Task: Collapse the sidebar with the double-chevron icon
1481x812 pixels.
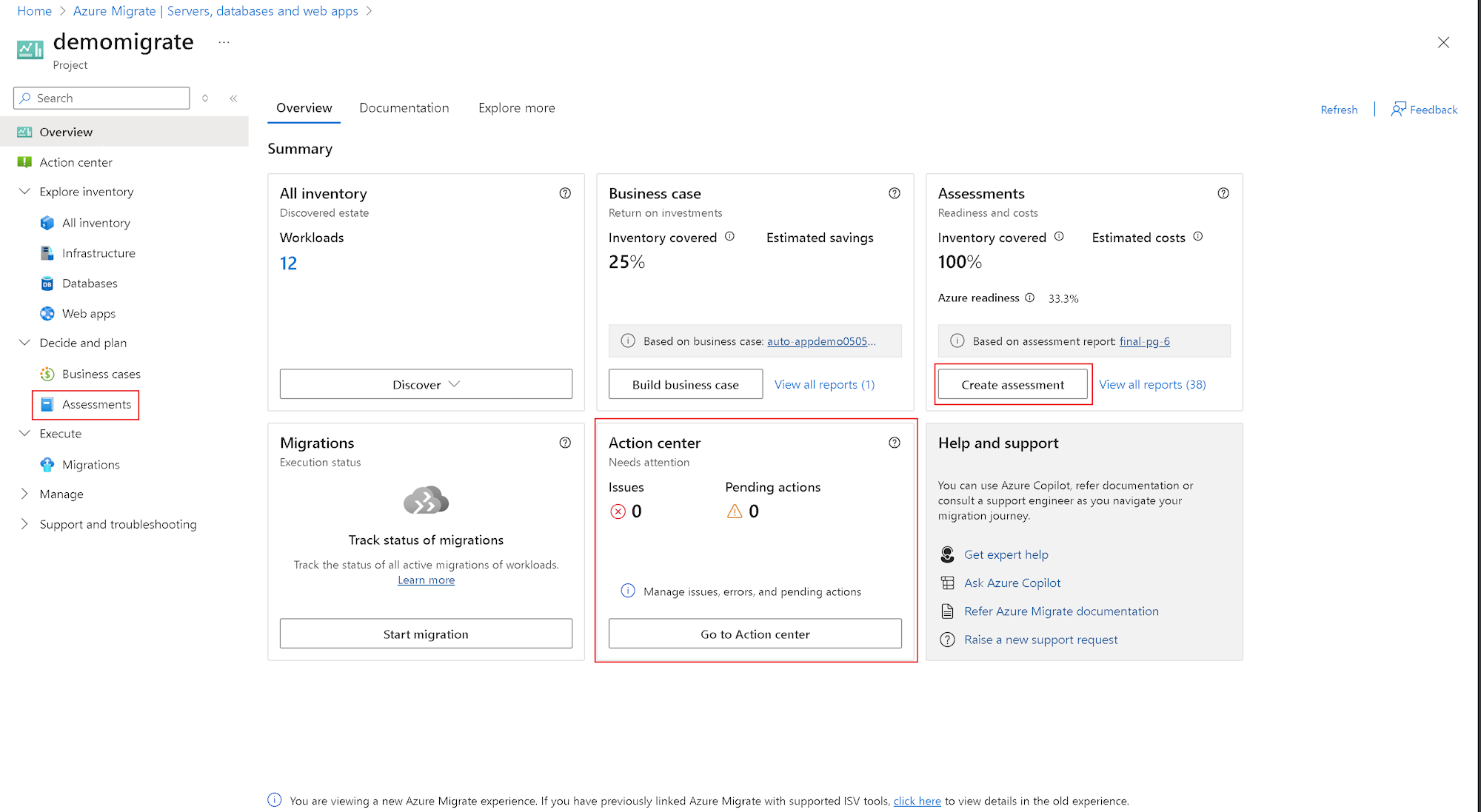Action: 233,98
